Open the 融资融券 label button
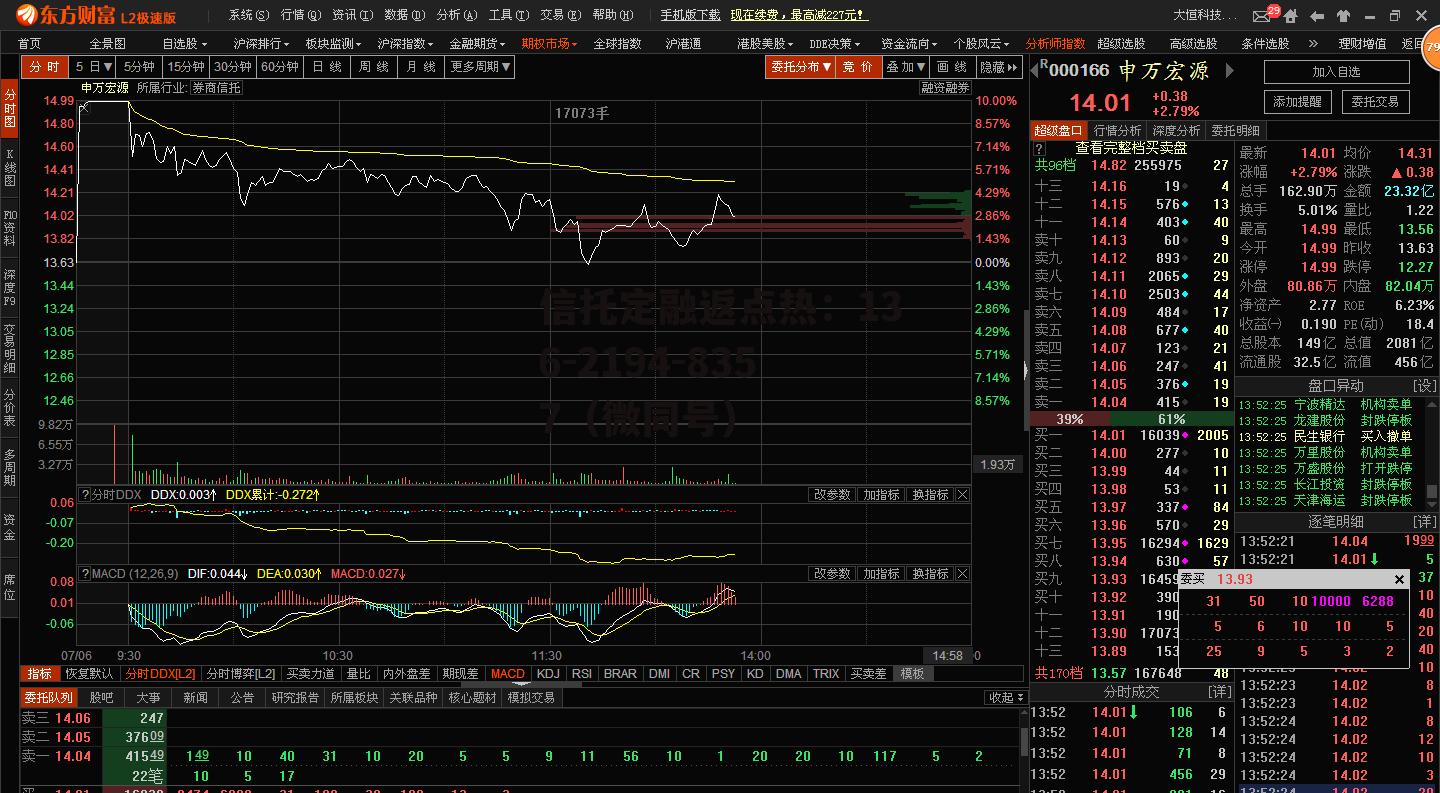Image resolution: width=1440 pixels, height=793 pixels. tap(945, 88)
